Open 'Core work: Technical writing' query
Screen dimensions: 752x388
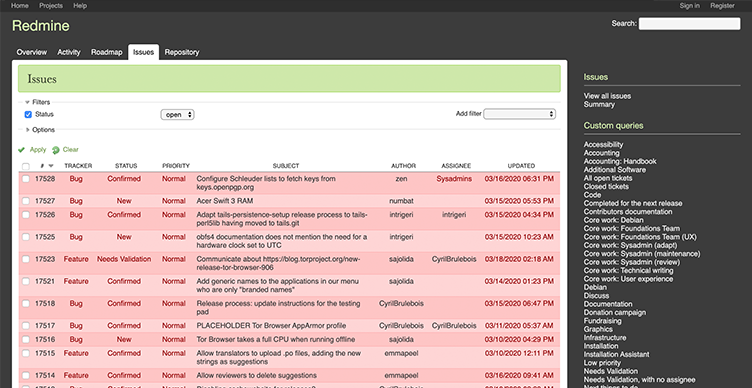click(x=628, y=270)
